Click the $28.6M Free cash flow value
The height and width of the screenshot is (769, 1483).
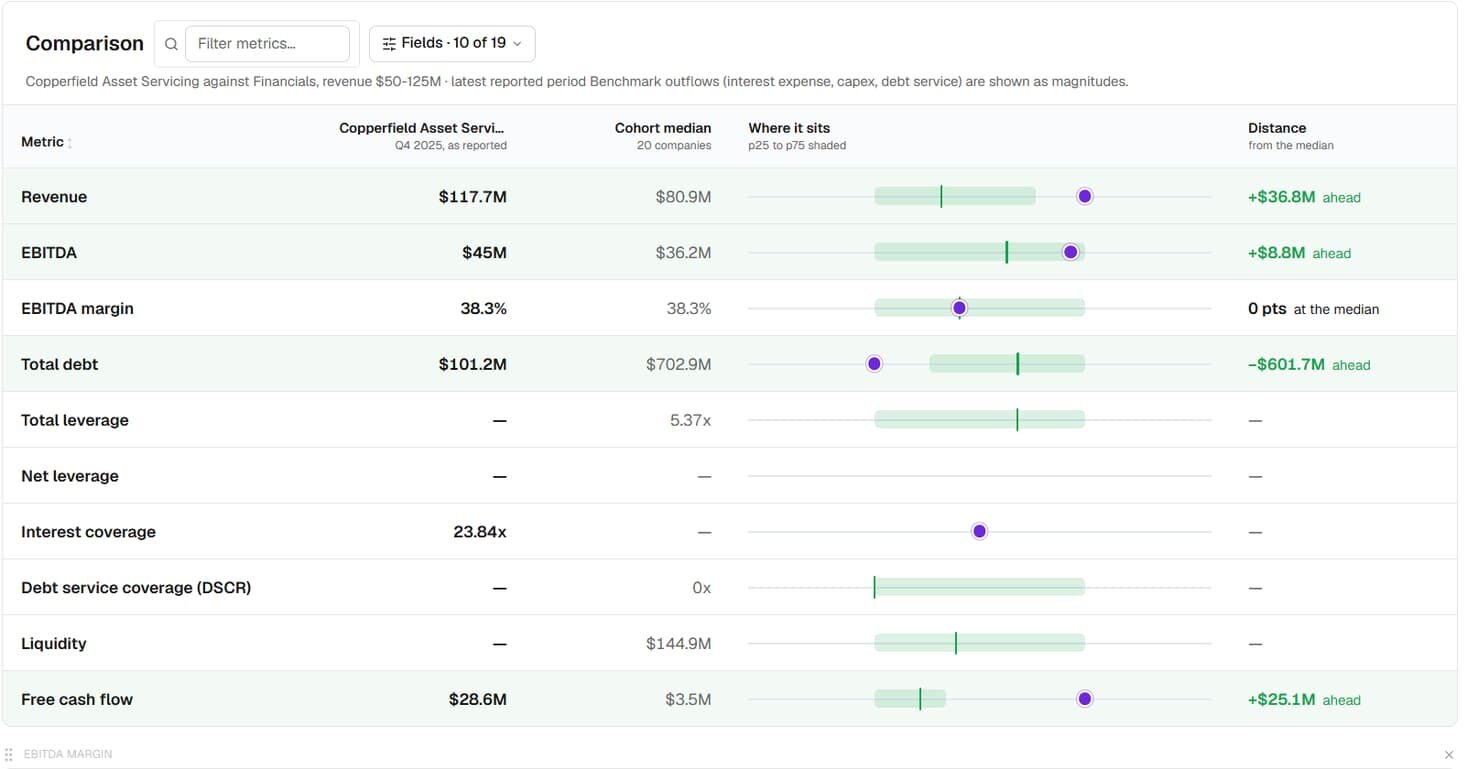coord(478,700)
